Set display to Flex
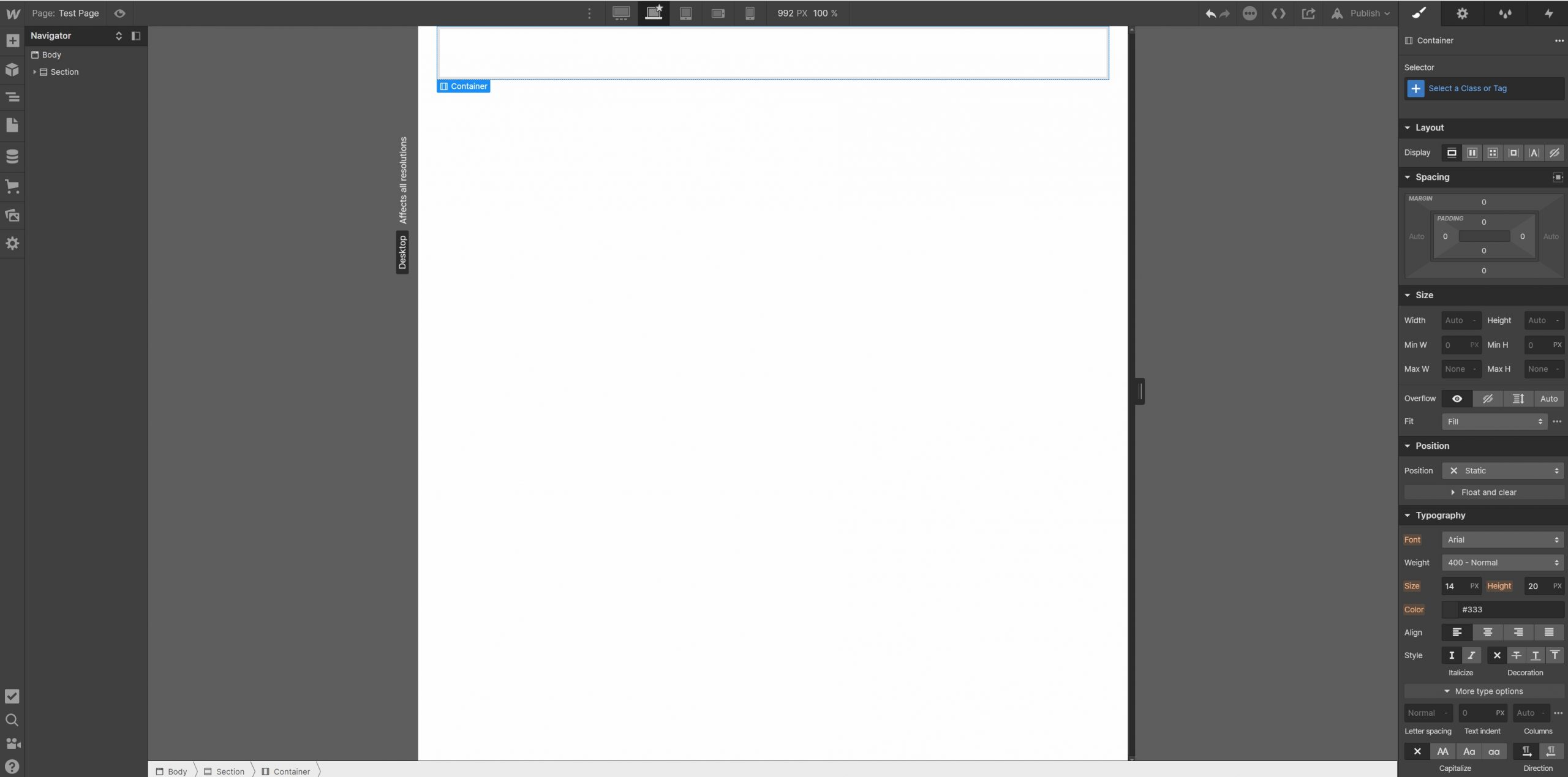This screenshot has height=777, width=1568. point(1472,153)
